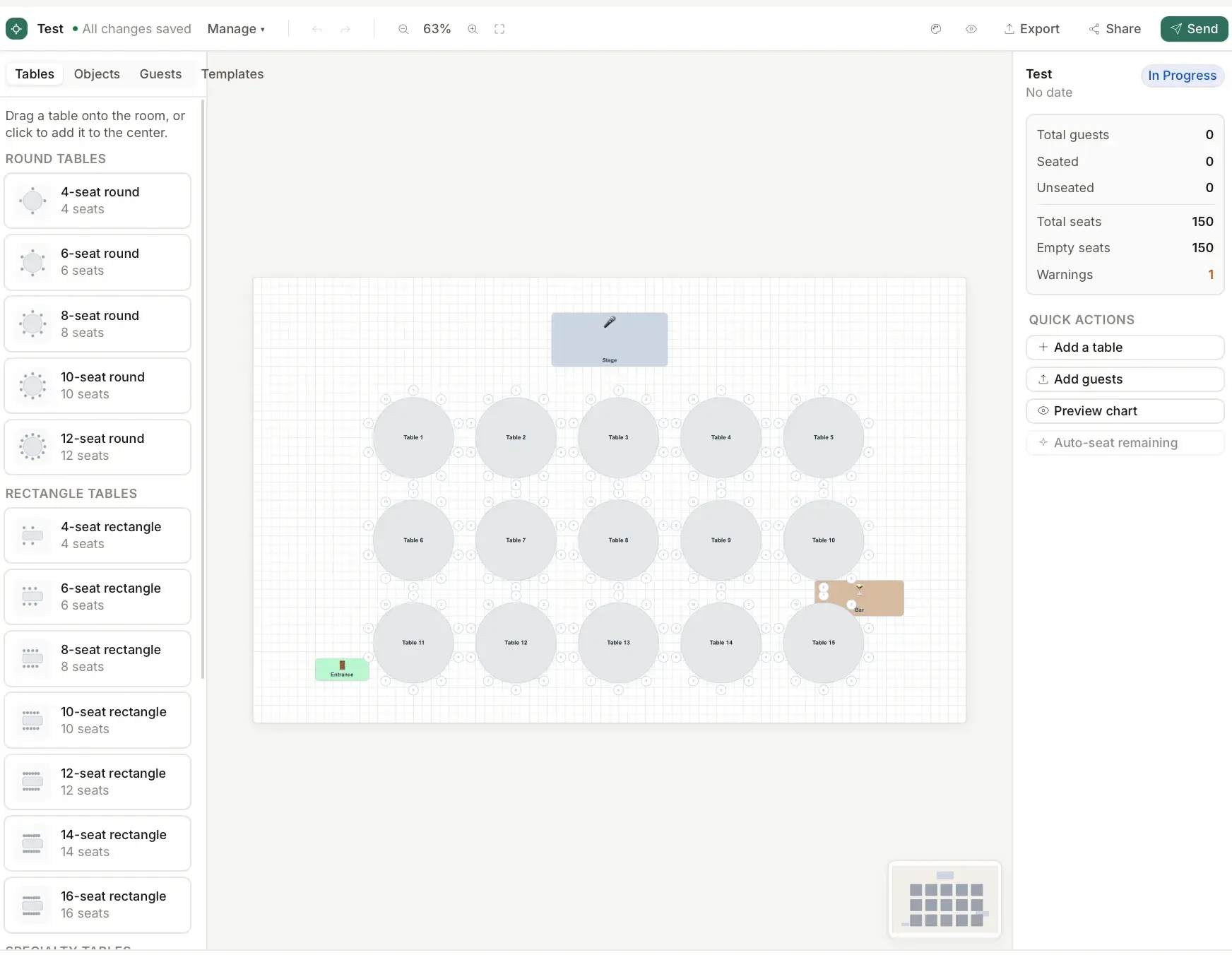Viewport: 1232px width, 955px height.
Task: Add a 4-seat rectangle table
Action: [97, 535]
